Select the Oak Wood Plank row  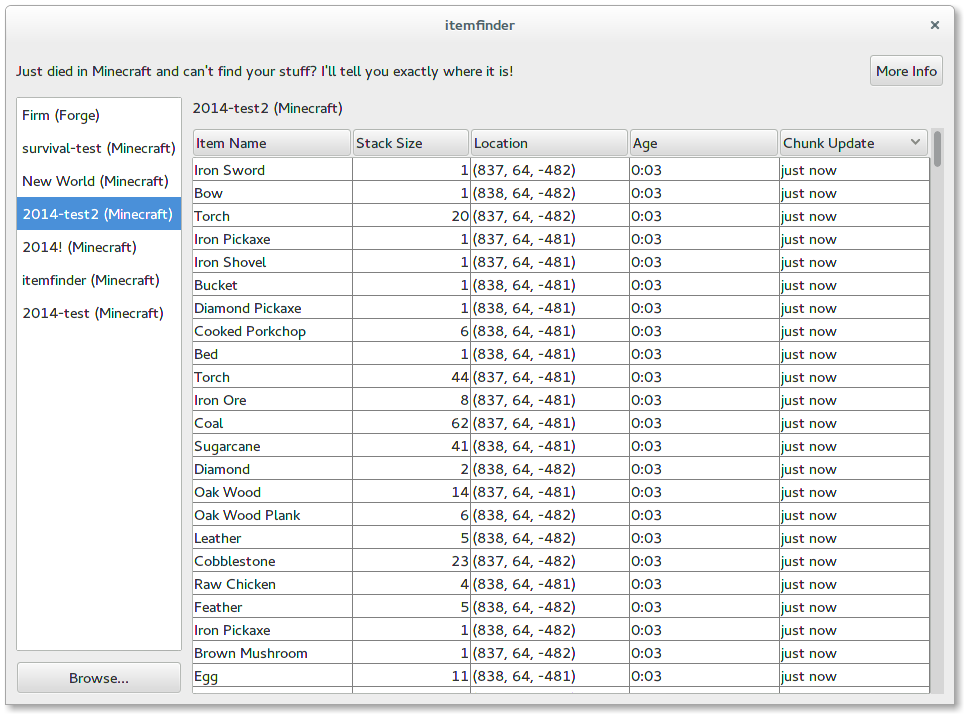pyautogui.click(x=561, y=515)
